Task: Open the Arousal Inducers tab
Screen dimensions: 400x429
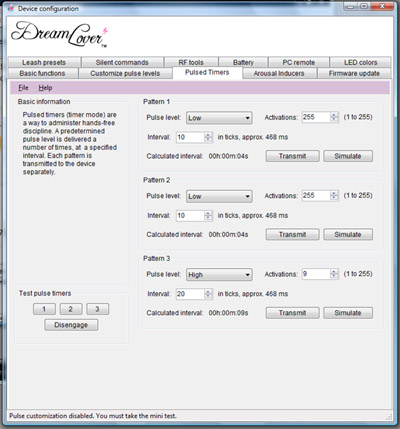Action: point(279,73)
